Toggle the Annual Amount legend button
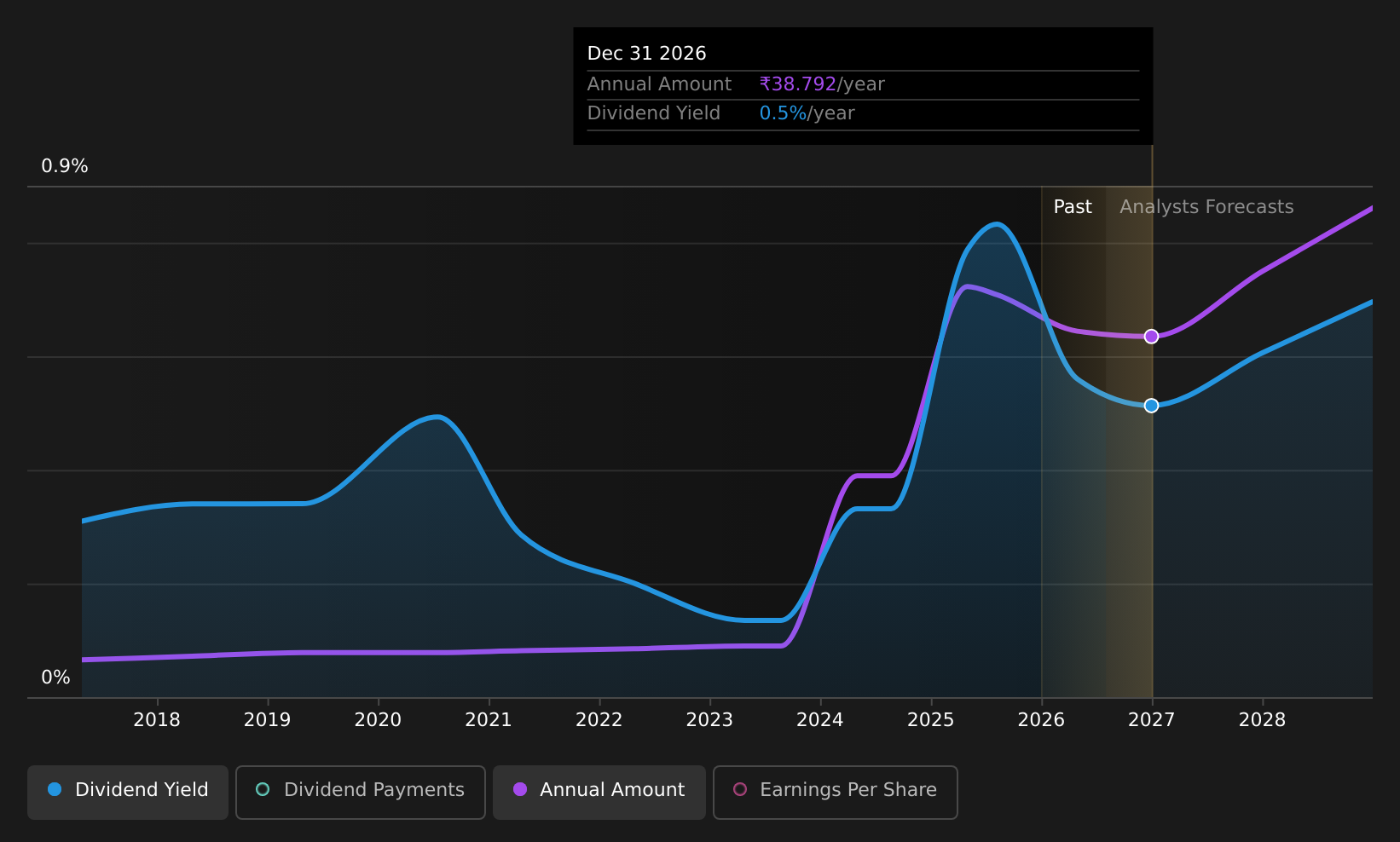 click(599, 793)
